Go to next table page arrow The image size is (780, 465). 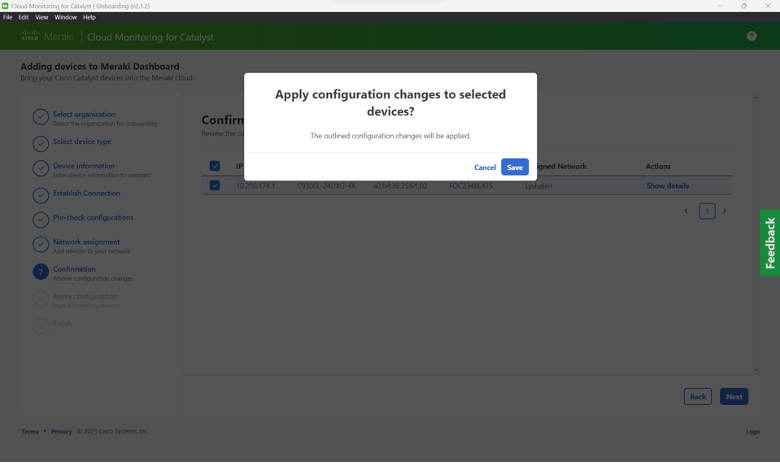pos(725,211)
